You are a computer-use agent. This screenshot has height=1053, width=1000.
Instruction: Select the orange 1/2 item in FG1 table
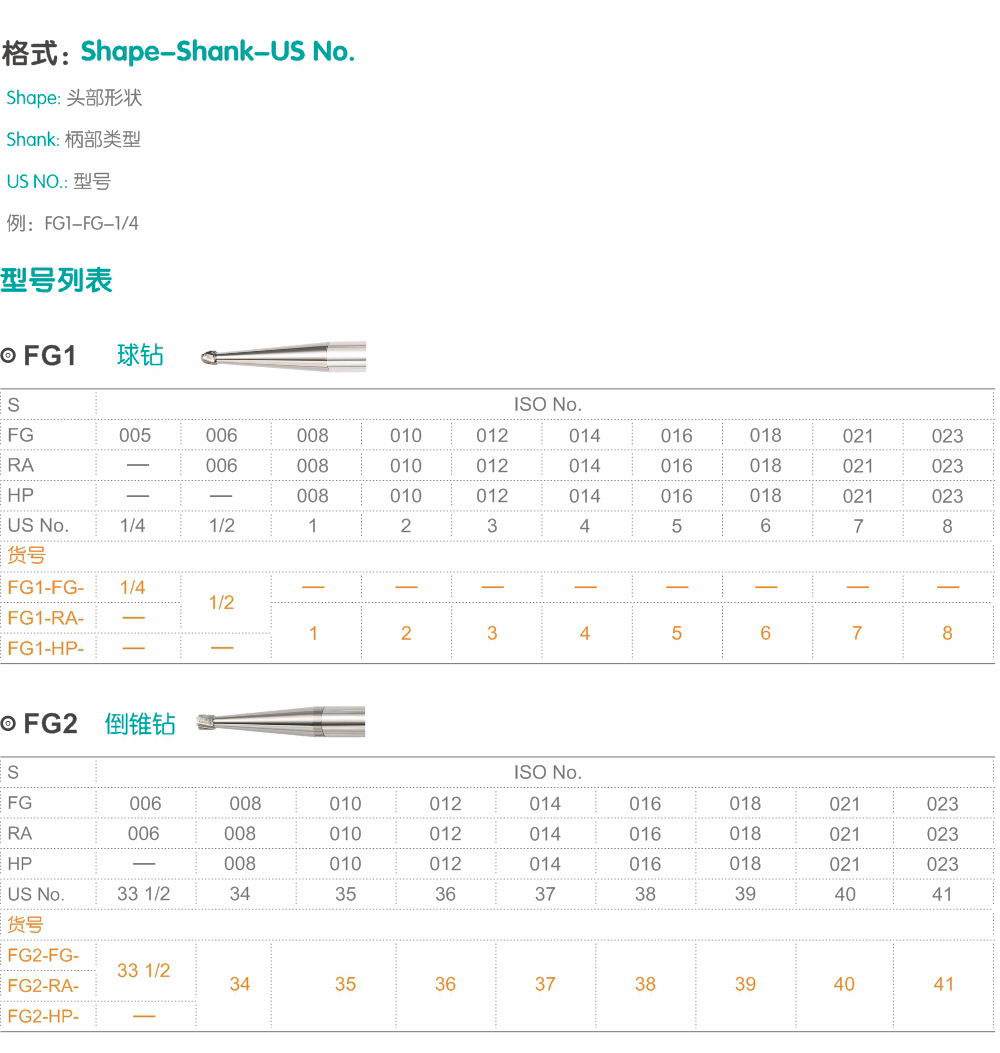pyautogui.click(x=222, y=602)
